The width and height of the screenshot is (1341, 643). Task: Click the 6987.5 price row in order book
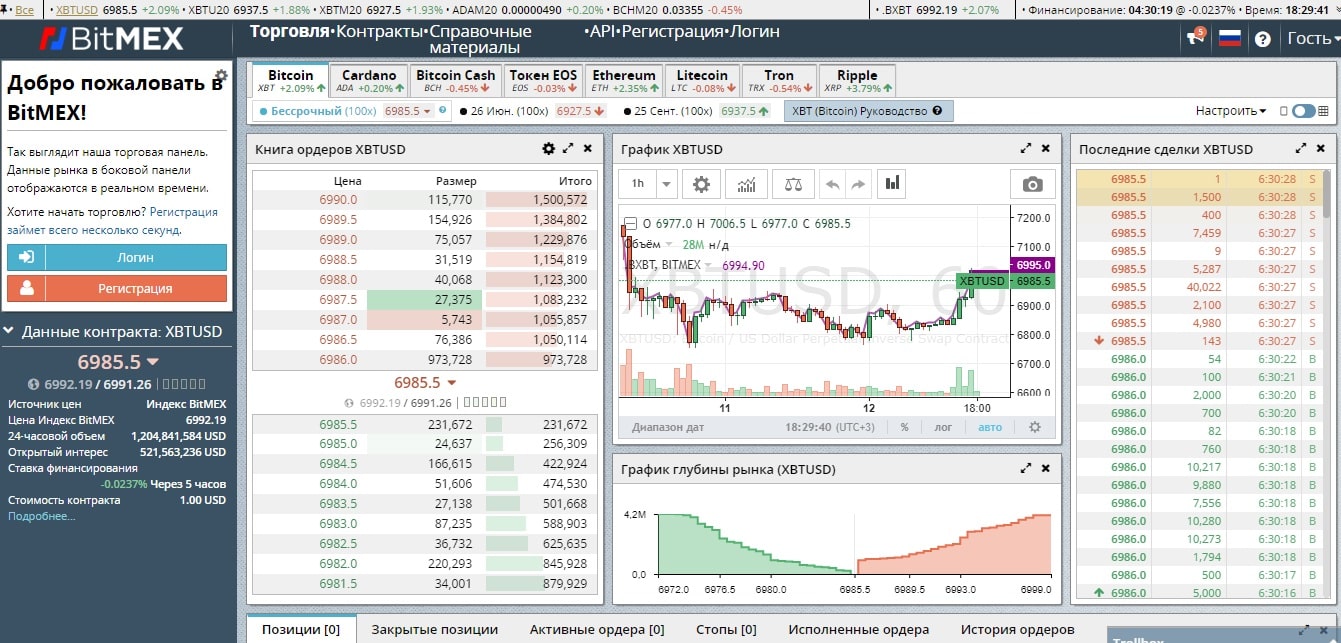(x=339, y=299)
